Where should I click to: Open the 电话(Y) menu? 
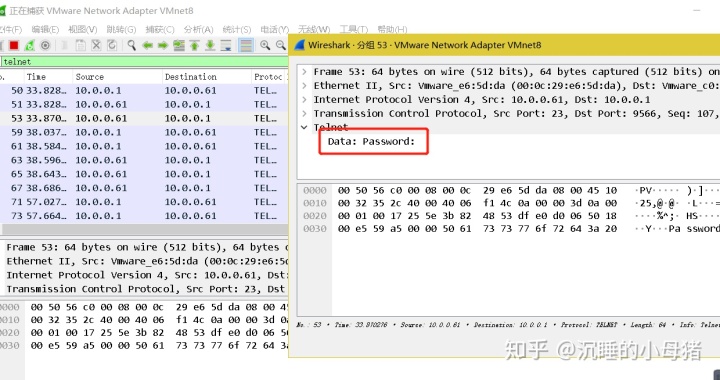tap(275, 29)
